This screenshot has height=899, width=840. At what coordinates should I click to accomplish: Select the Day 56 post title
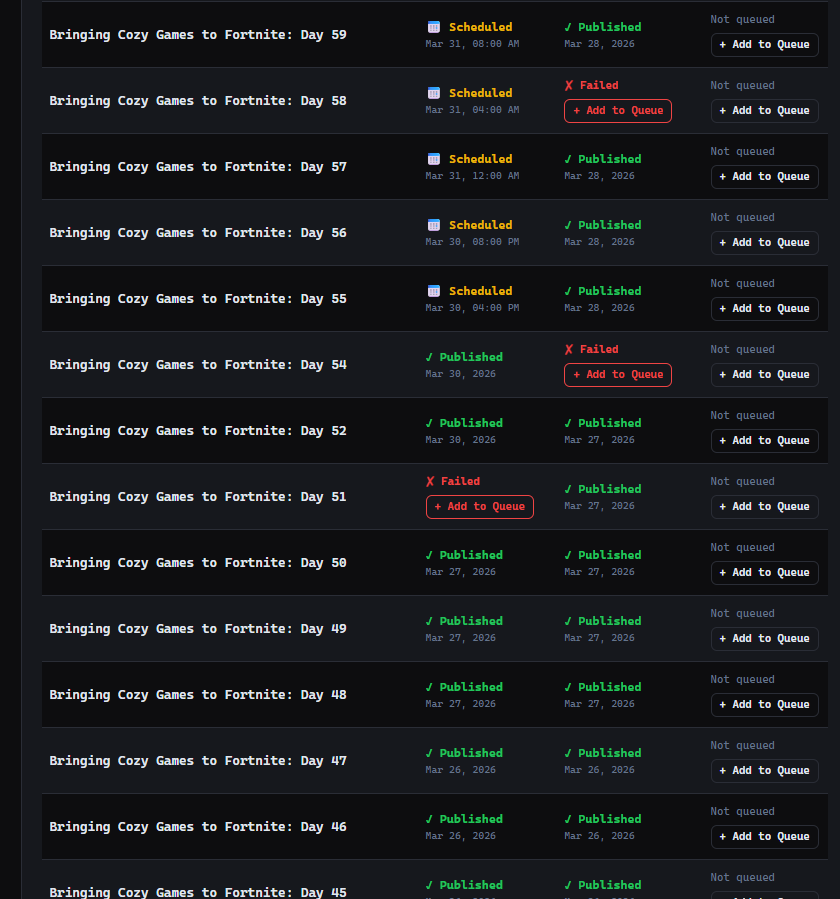coord(198,233)
